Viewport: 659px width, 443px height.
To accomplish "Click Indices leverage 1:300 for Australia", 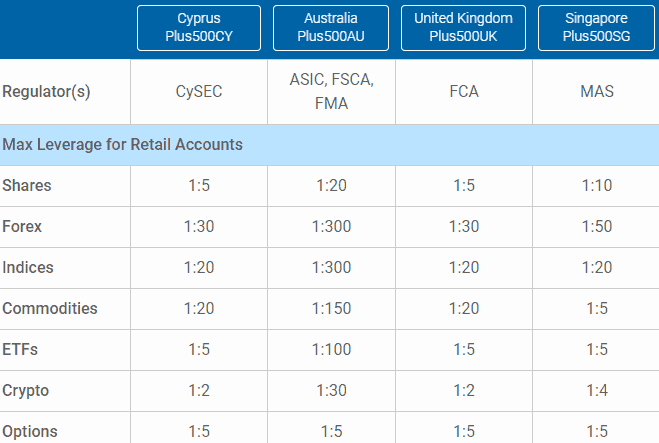I will tap(331, 267).
